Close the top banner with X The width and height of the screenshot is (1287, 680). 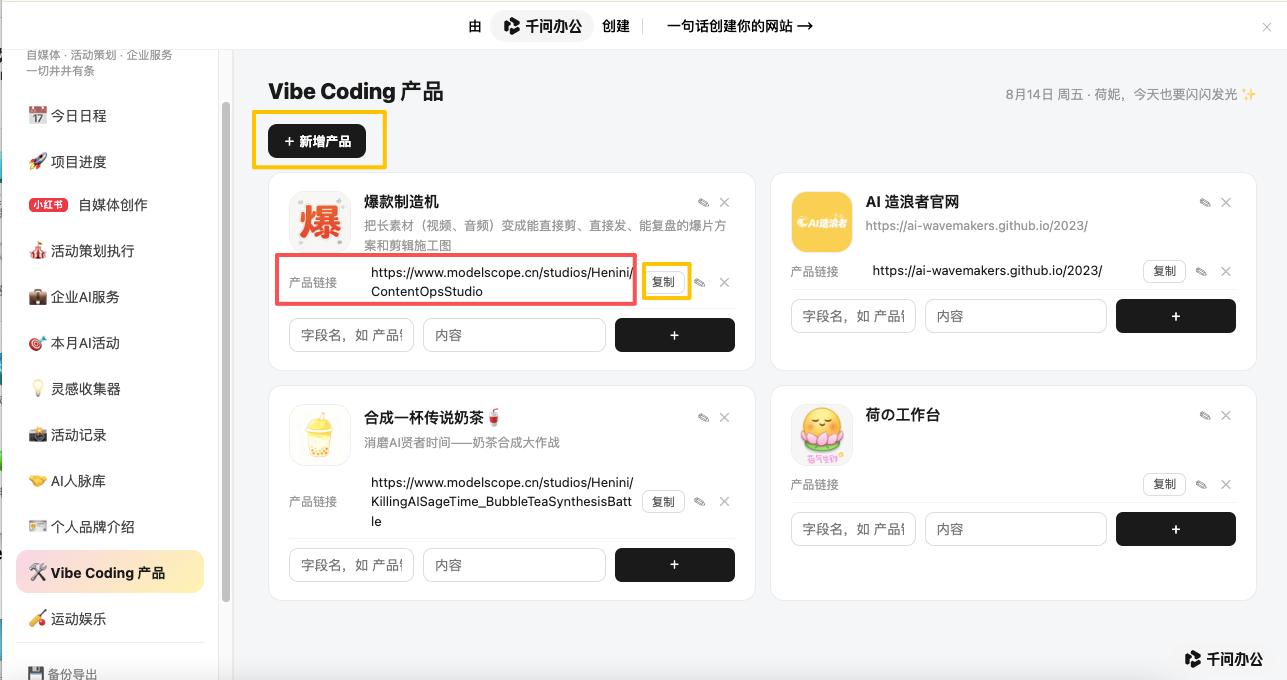[1267, 27]
